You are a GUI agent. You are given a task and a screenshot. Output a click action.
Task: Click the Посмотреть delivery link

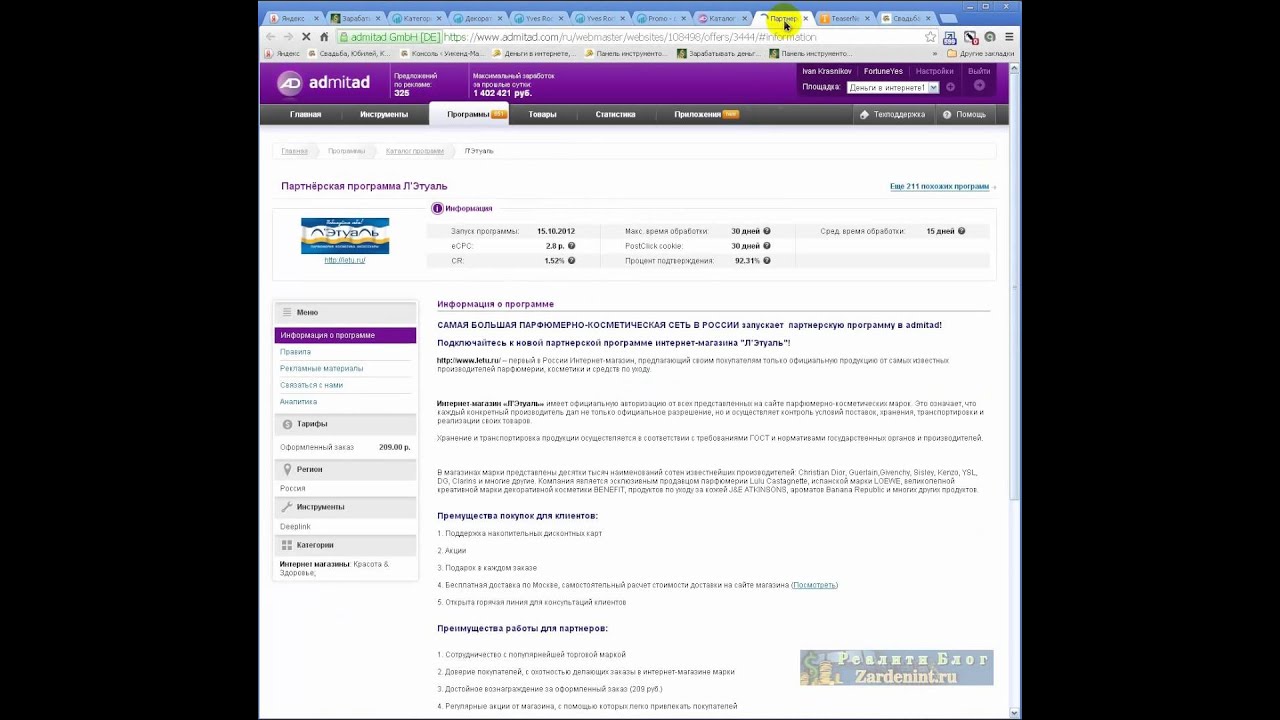click(x=814, y=585)
